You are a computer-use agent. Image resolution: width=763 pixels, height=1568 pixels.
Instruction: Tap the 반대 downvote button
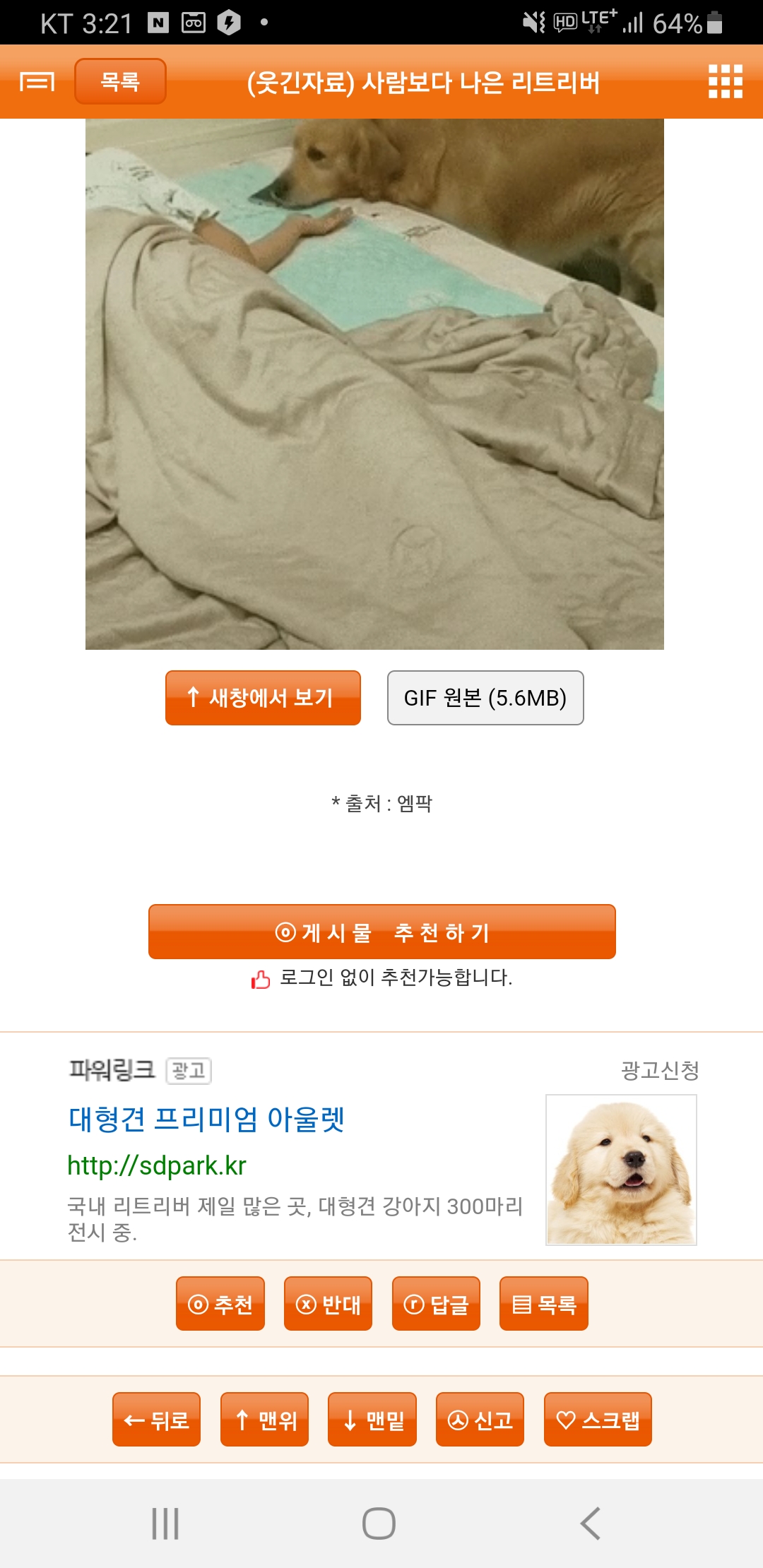pos(328,1304)
